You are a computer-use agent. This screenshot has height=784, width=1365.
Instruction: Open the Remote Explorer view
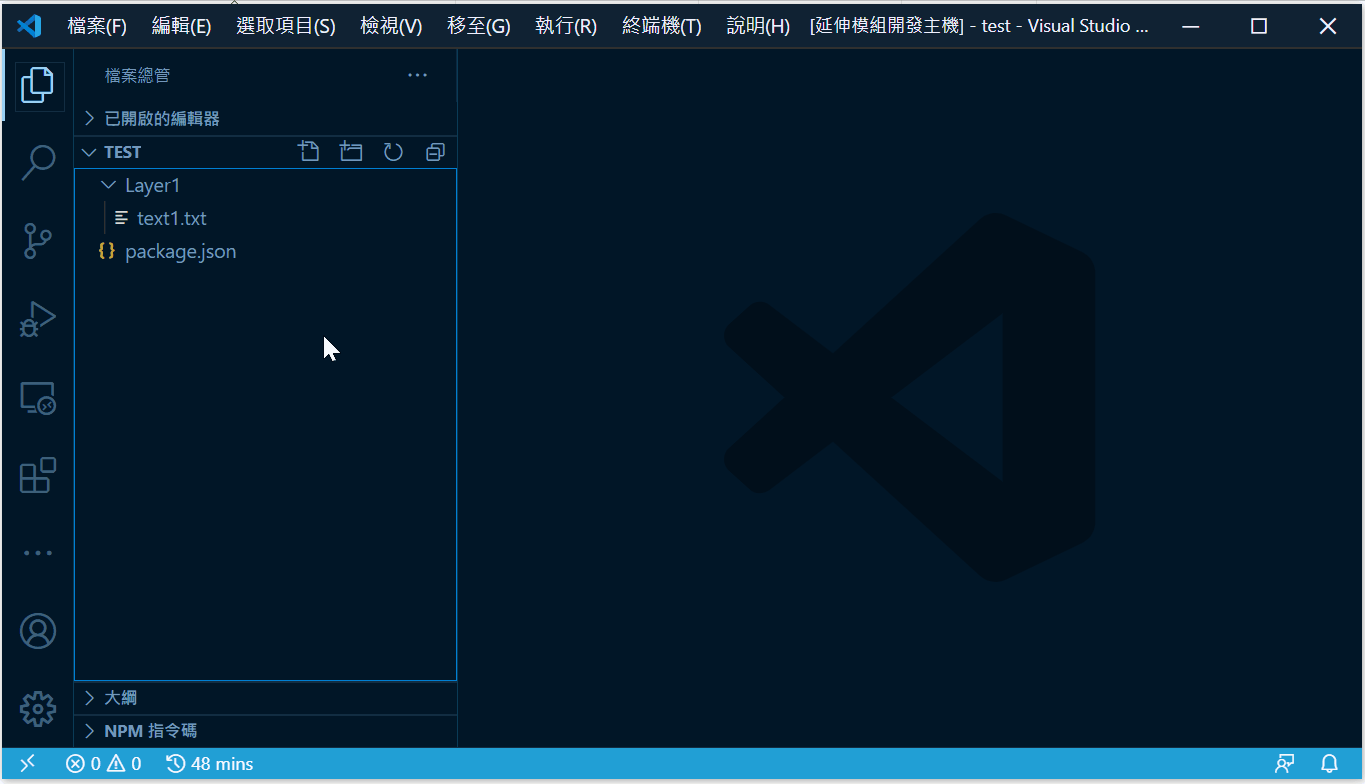click(x=38, y=398)
